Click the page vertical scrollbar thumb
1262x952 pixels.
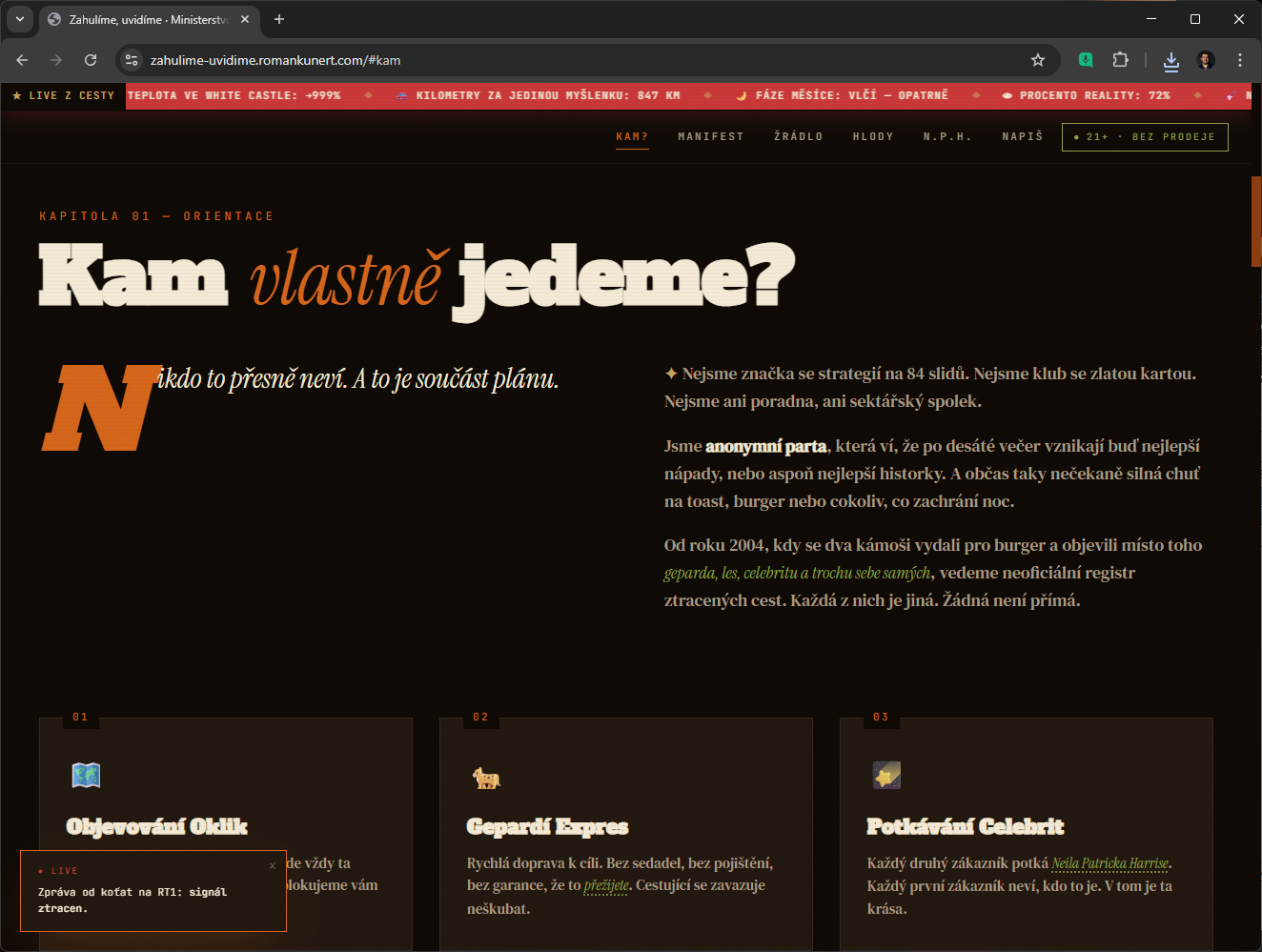coord(1255,221)
